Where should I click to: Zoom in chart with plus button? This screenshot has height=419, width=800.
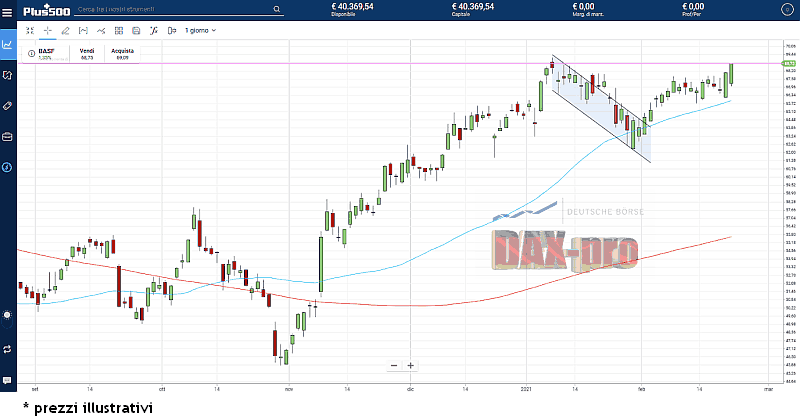410,365
